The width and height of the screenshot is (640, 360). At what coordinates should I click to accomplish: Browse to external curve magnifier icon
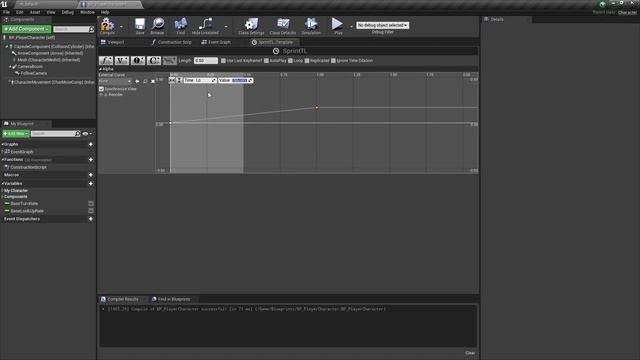pos(145,81)
